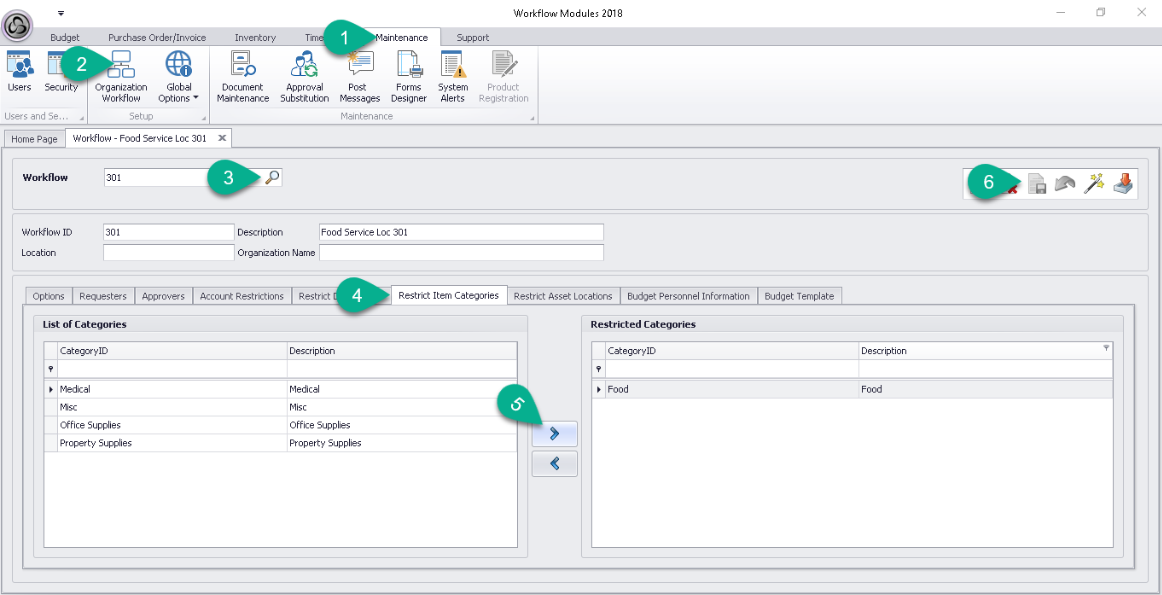Move selected category to Restricted with right arrow

[x=554, y=434]
